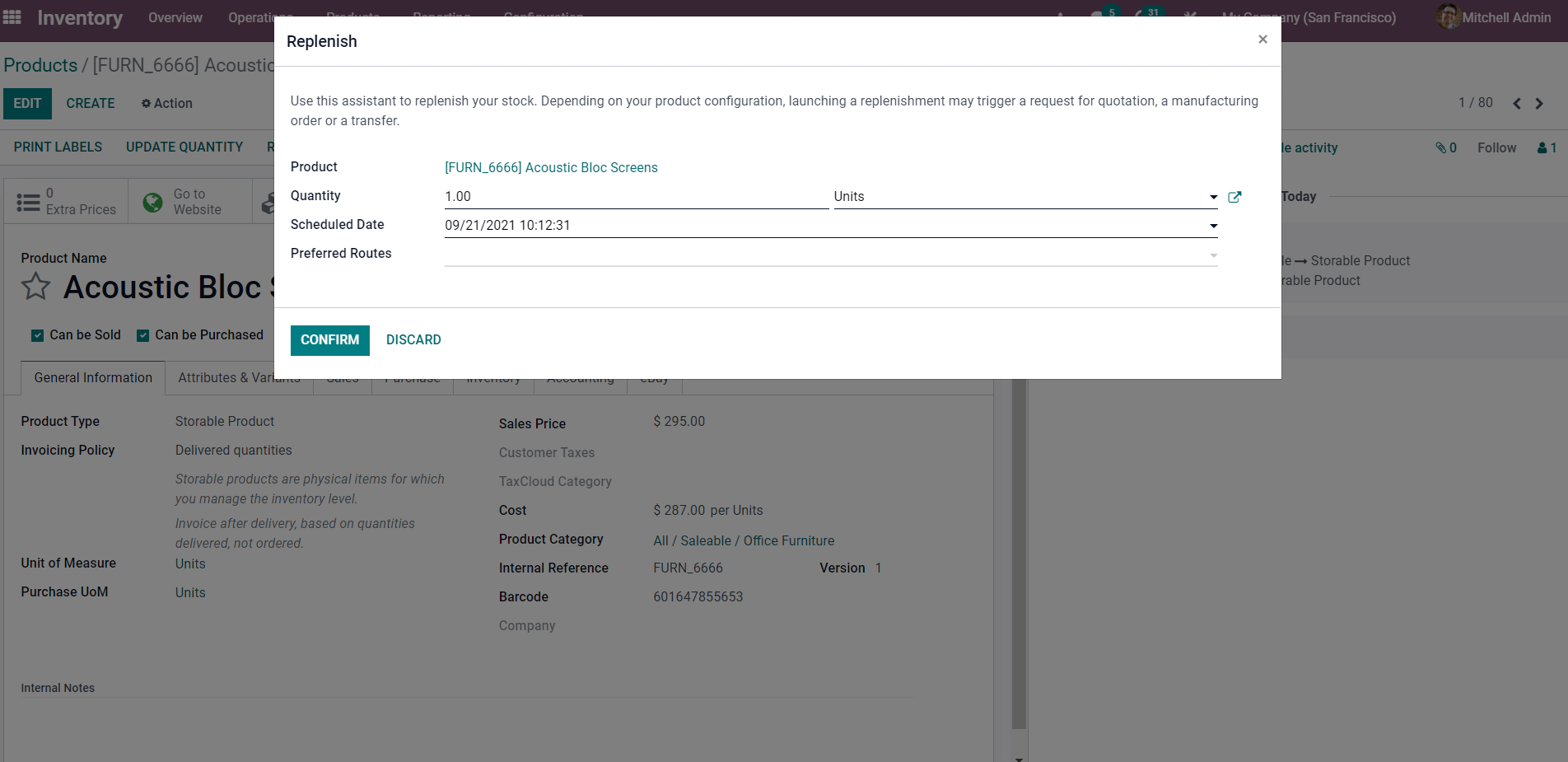Click Mitchell Admin avatar
The image size is (1568, 762).
(1447, 16)
